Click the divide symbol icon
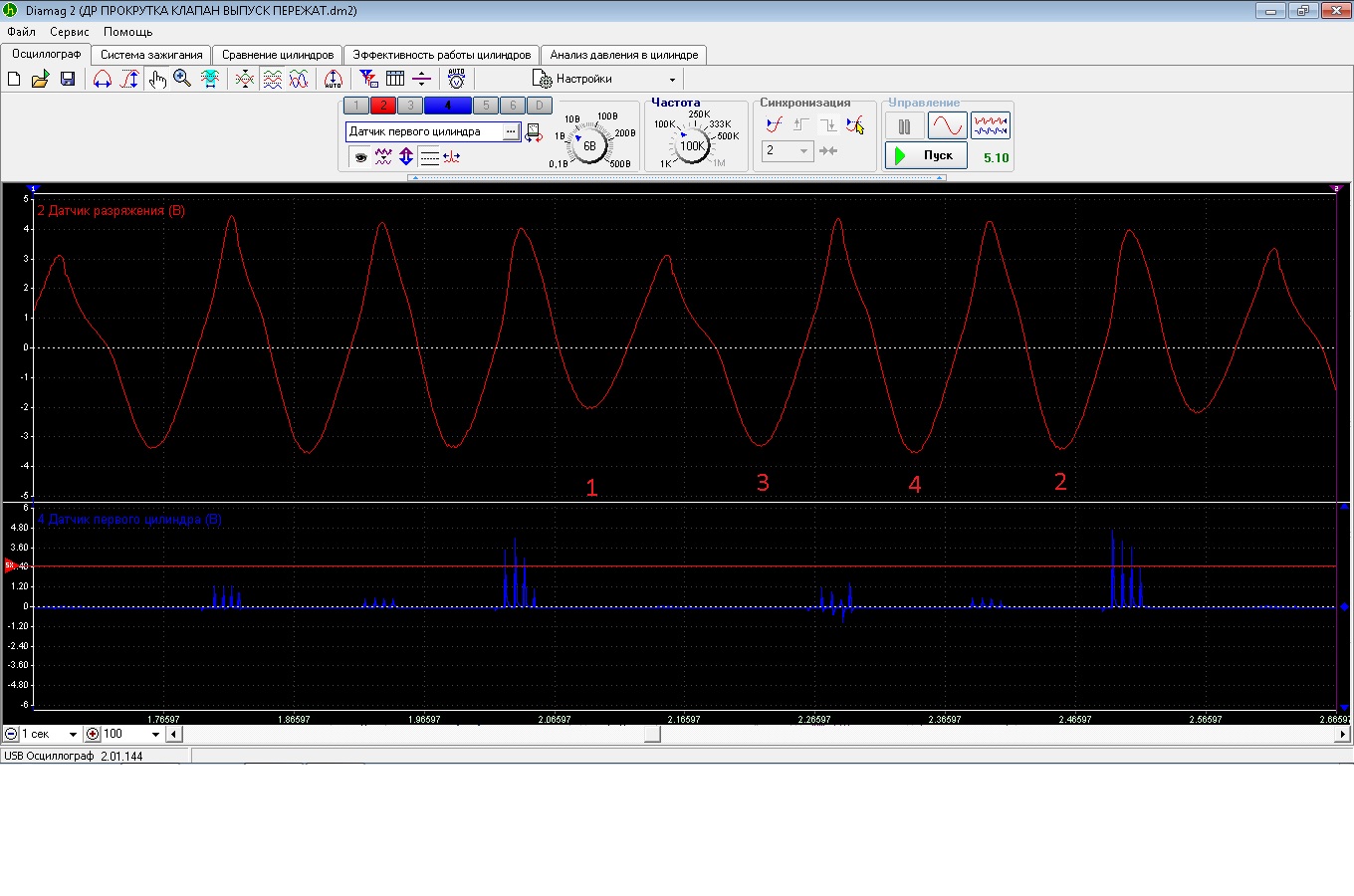1354x896 pixels. (x=421, y=79)
